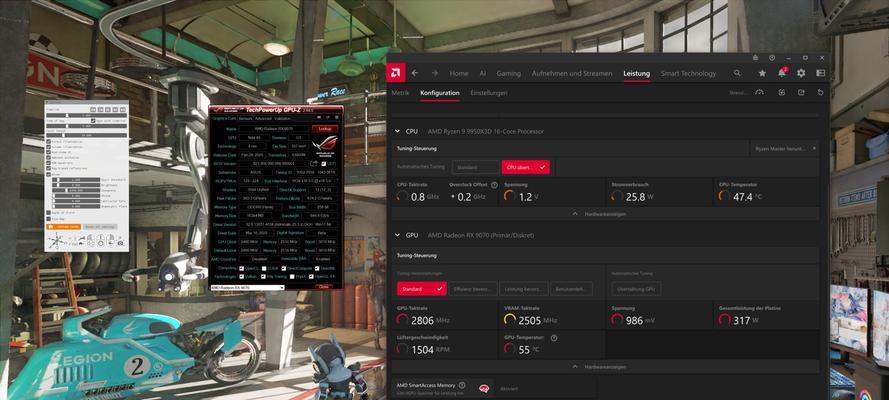Click the Overclock Offset info icon

tap(494, 185)
